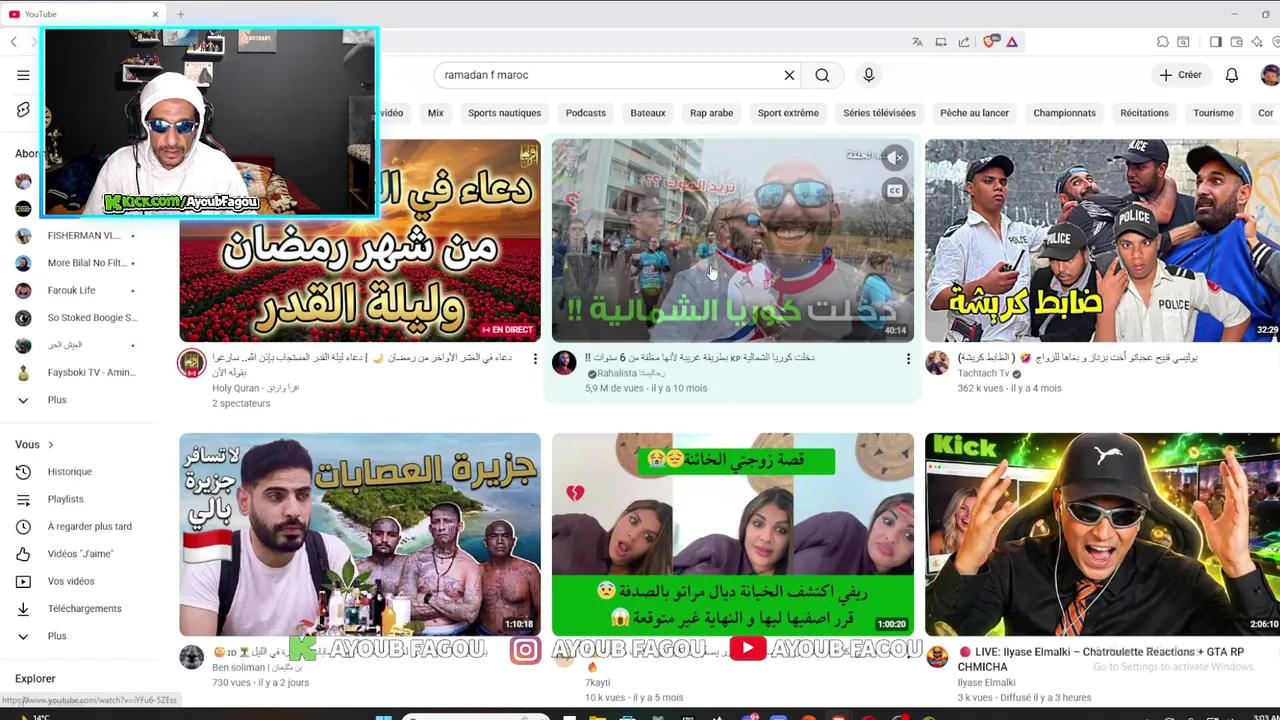Open options menu for Holy Quran video
This screenshot has height=720, width=1280.
(x=535, y=358)
